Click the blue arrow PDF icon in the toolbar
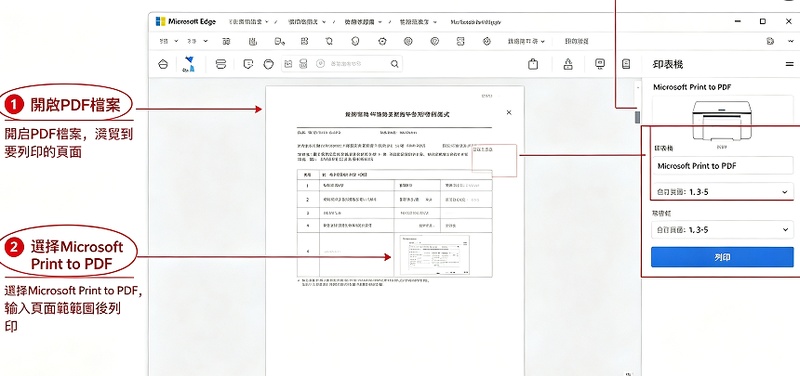800x376 pixels. tap(189, 64)
